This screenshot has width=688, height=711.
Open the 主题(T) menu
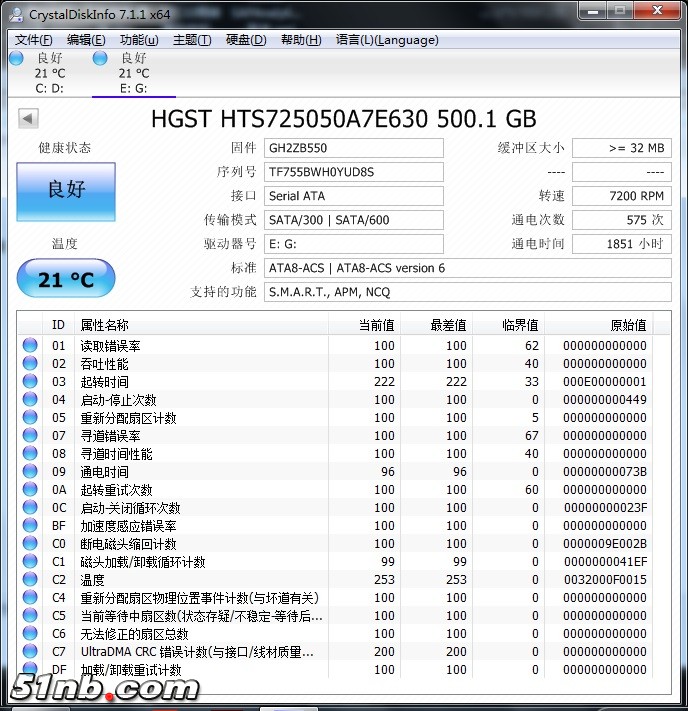(192, 40)
